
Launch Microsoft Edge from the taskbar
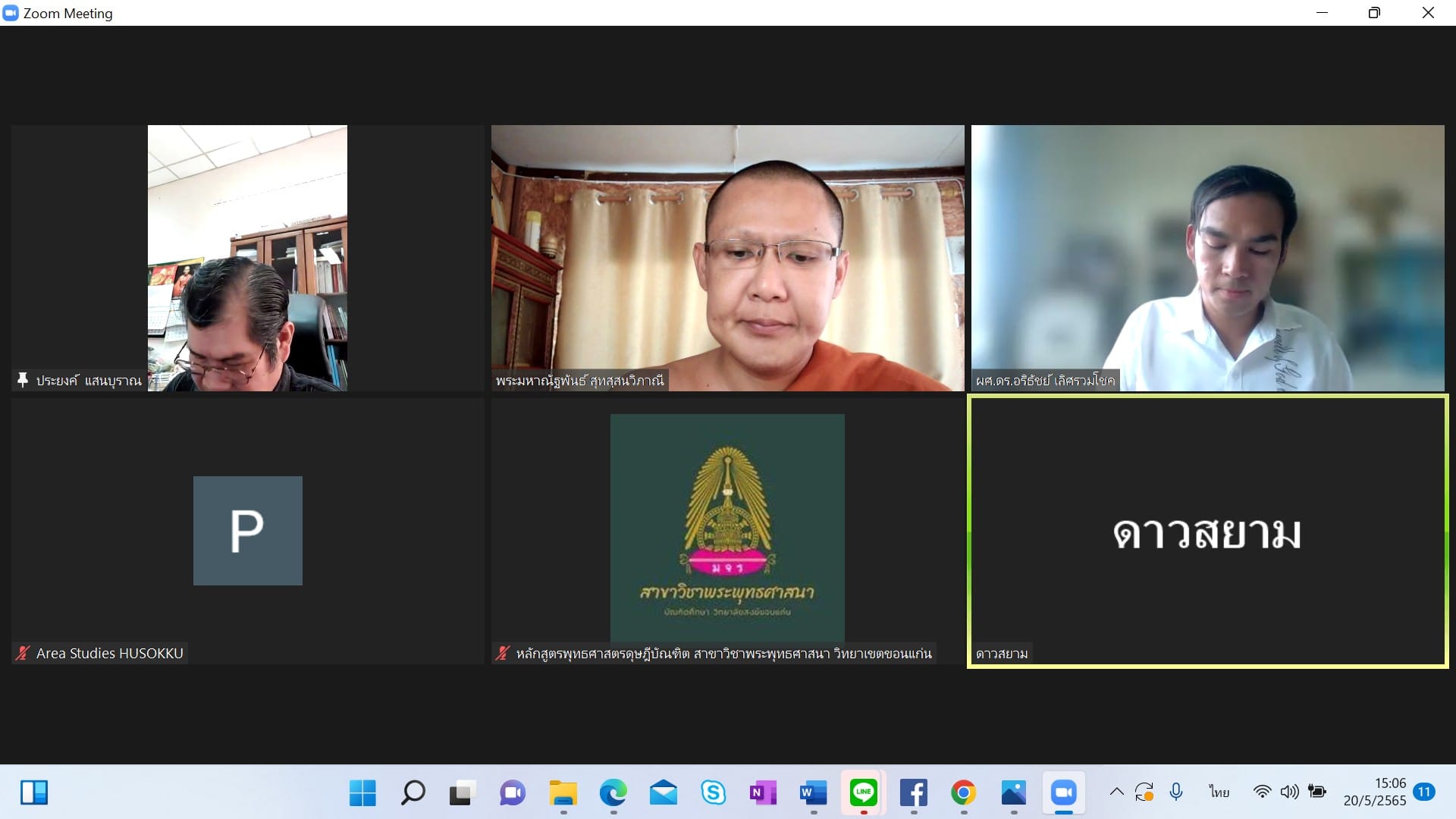tap(613, 793)
